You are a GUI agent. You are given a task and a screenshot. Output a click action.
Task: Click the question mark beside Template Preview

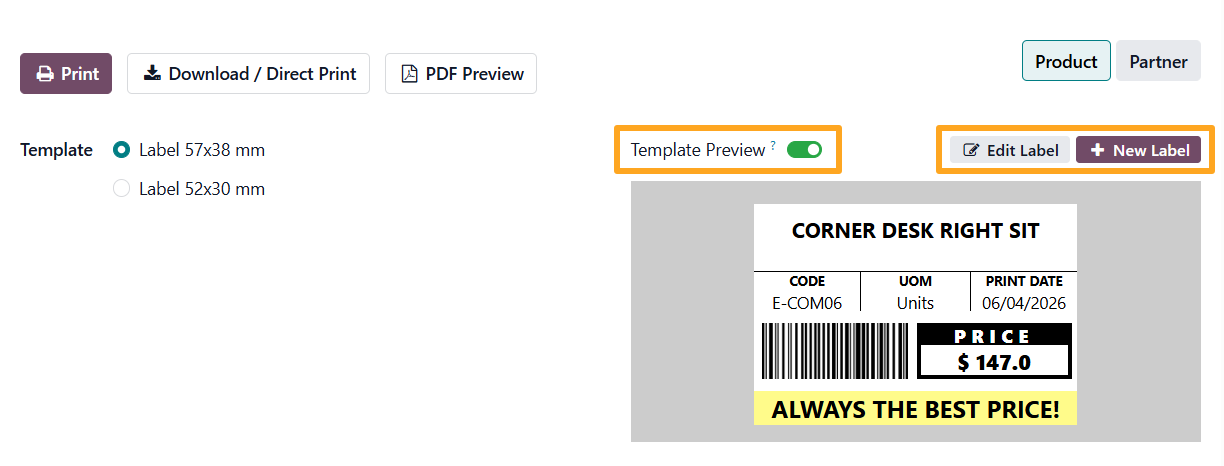point(773,146)
